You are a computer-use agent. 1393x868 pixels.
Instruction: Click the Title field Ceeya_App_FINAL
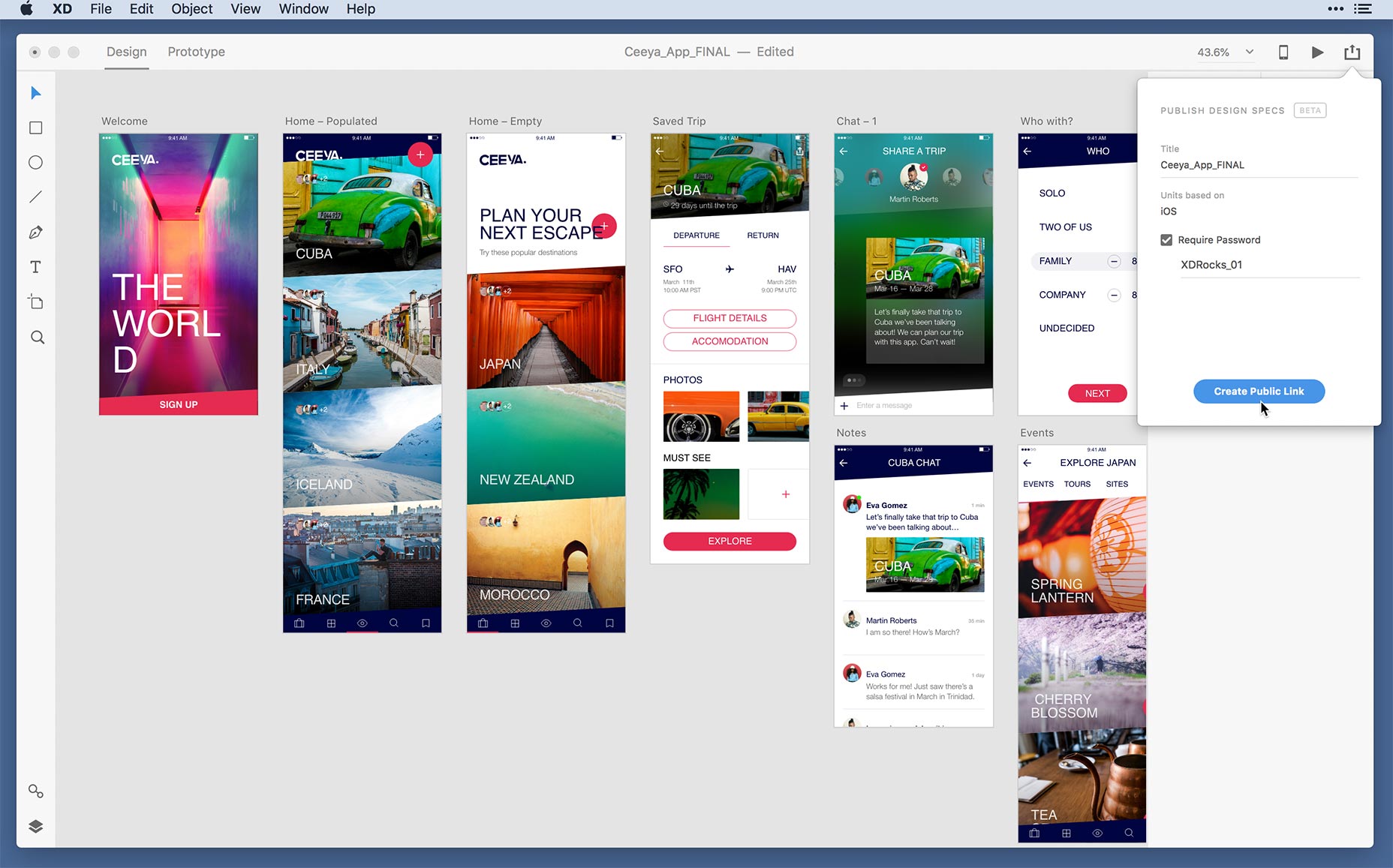[1259, 165]
